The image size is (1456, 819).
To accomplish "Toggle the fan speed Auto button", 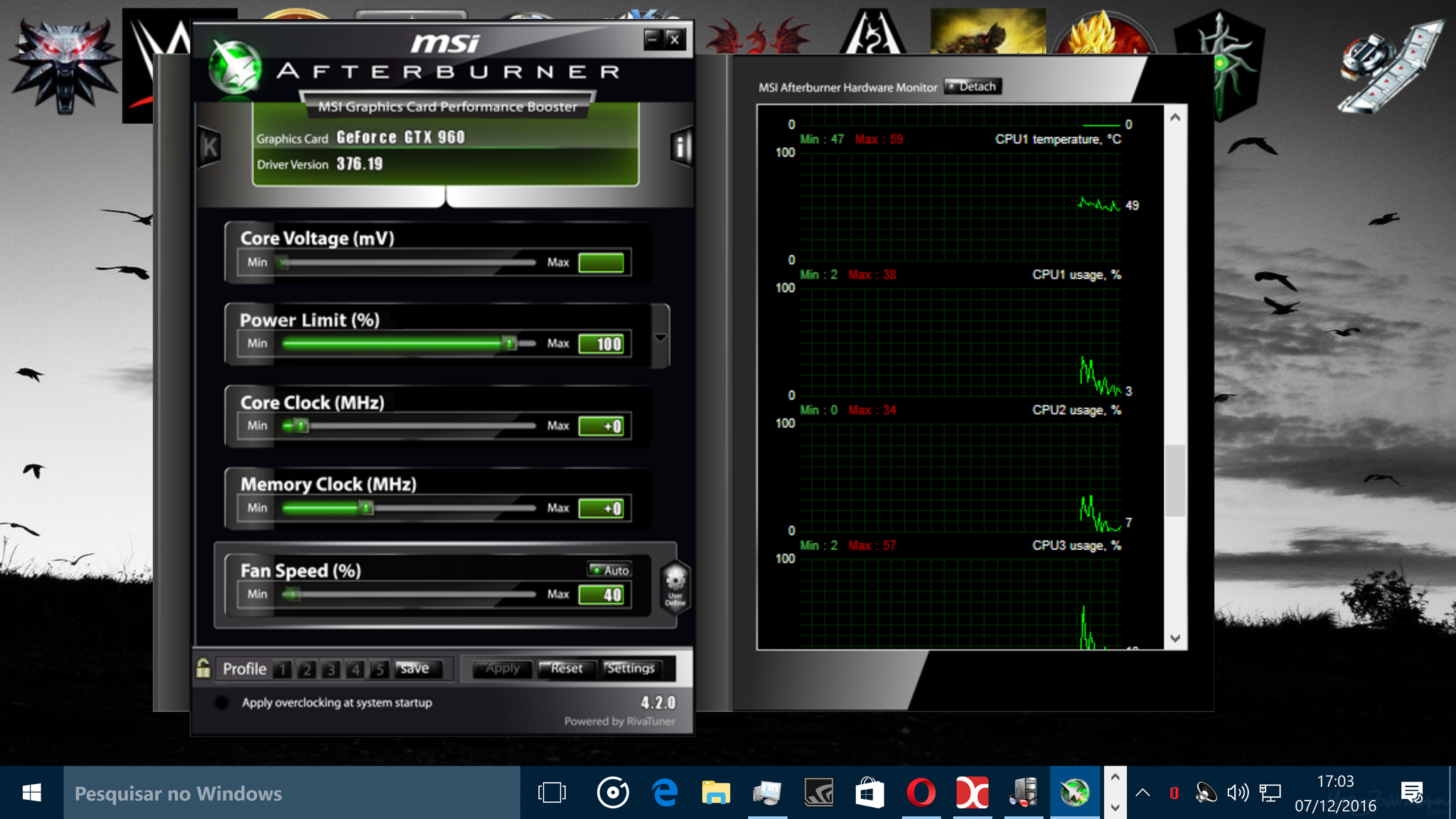I will [610, 570].
